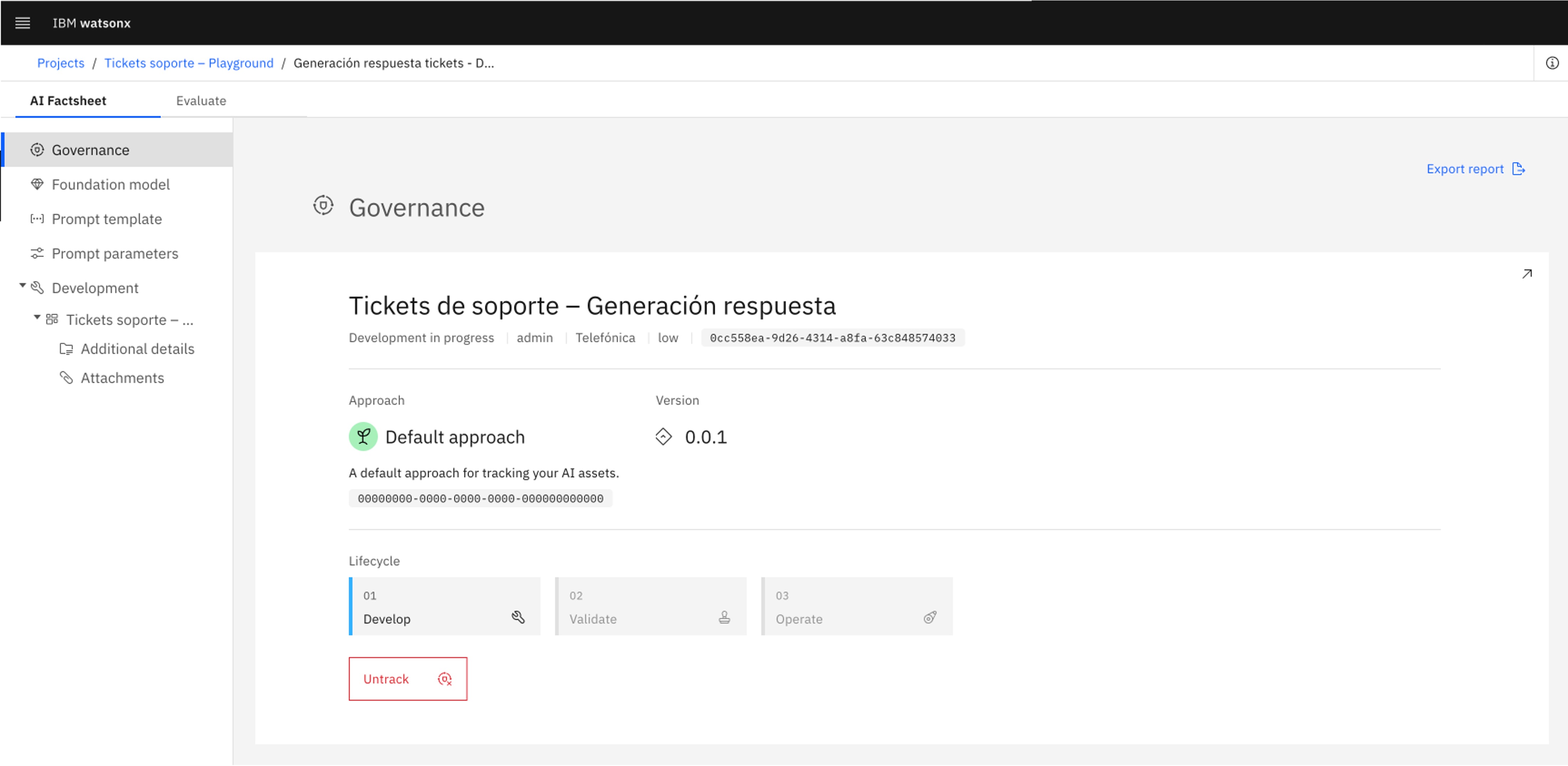Open Additional details item

coord(138,349)
